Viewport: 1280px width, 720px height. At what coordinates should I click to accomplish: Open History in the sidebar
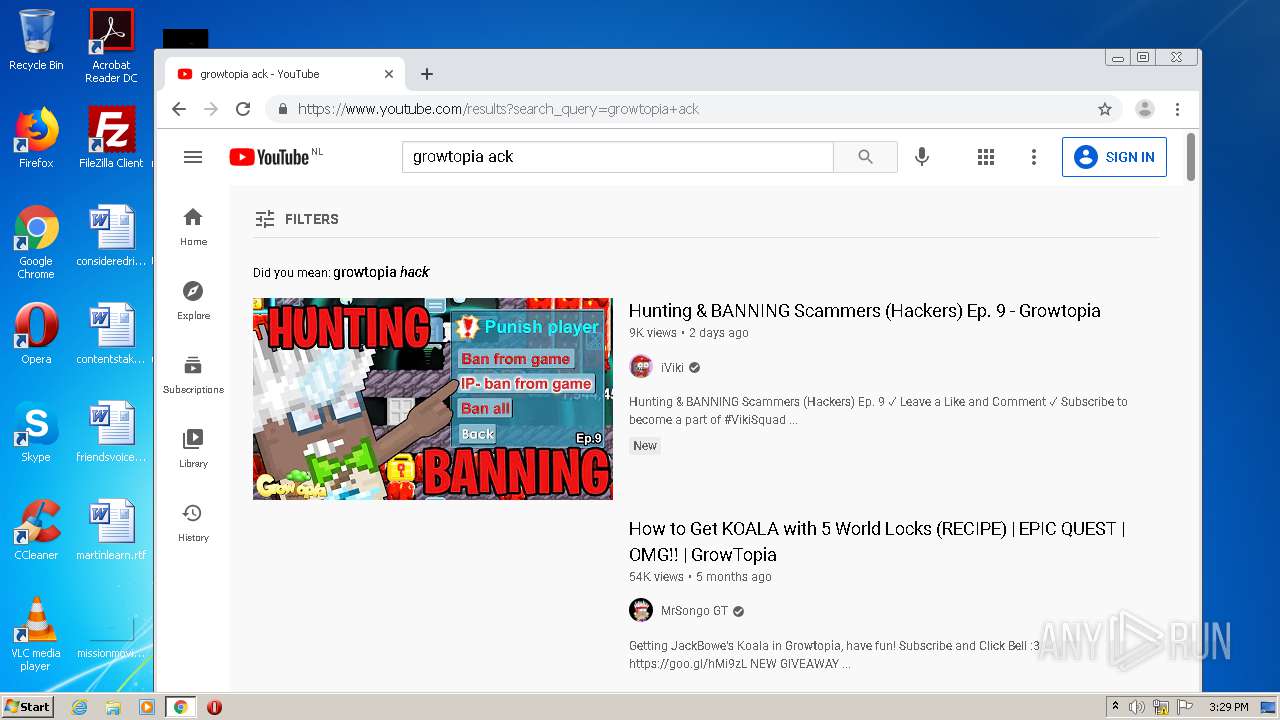(193, 523)
